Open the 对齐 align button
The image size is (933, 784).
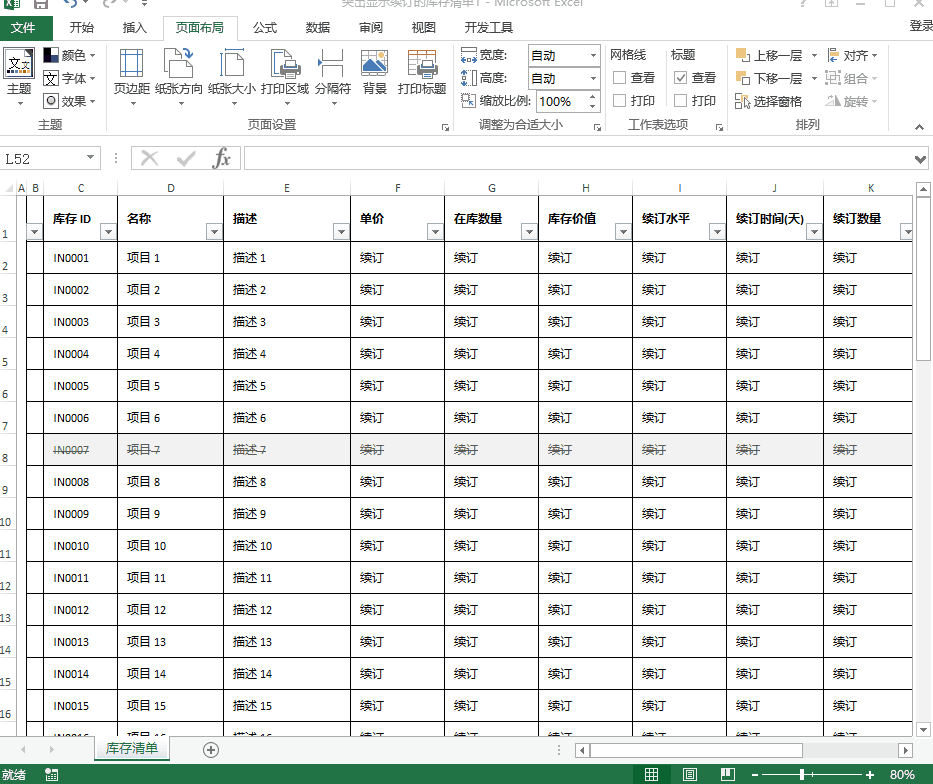click(x=852, y=55)
